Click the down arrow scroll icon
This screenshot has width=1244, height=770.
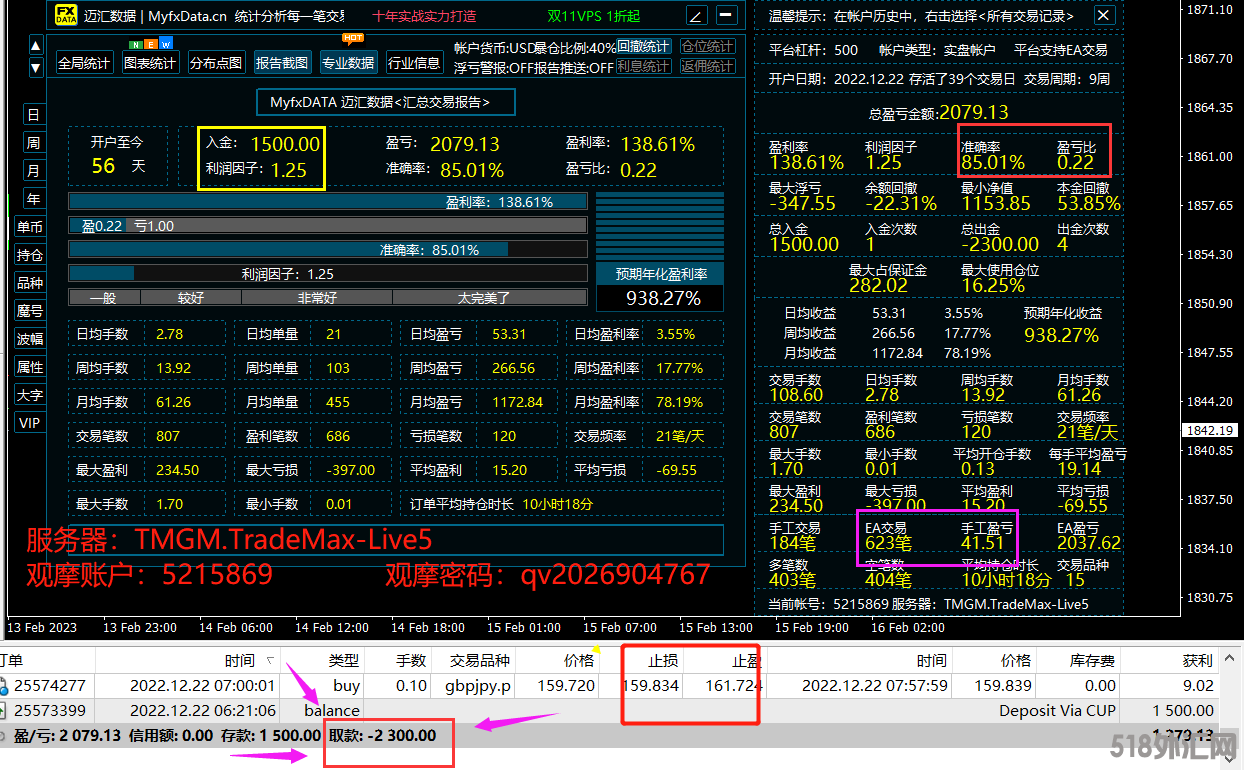point(36,68)
